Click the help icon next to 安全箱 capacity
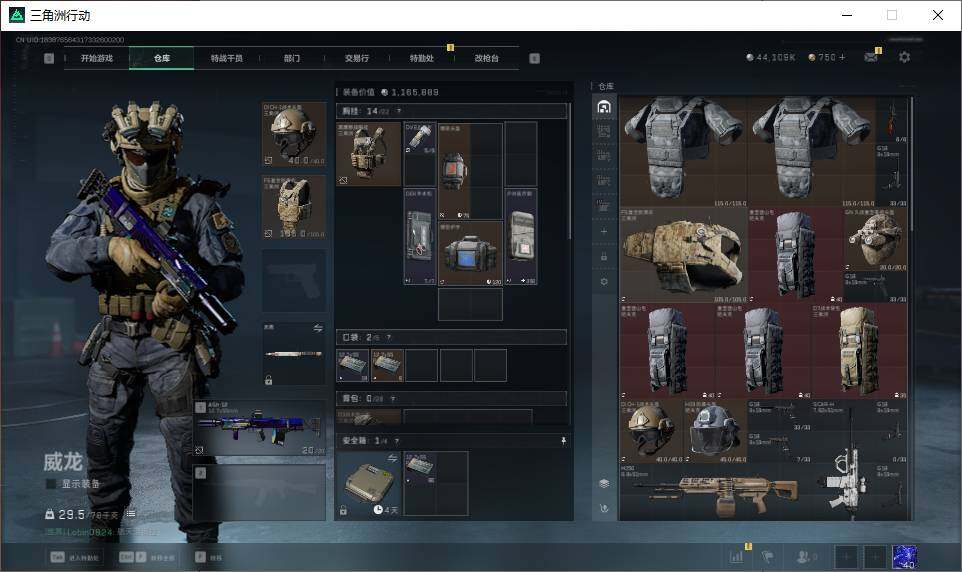 397,441
